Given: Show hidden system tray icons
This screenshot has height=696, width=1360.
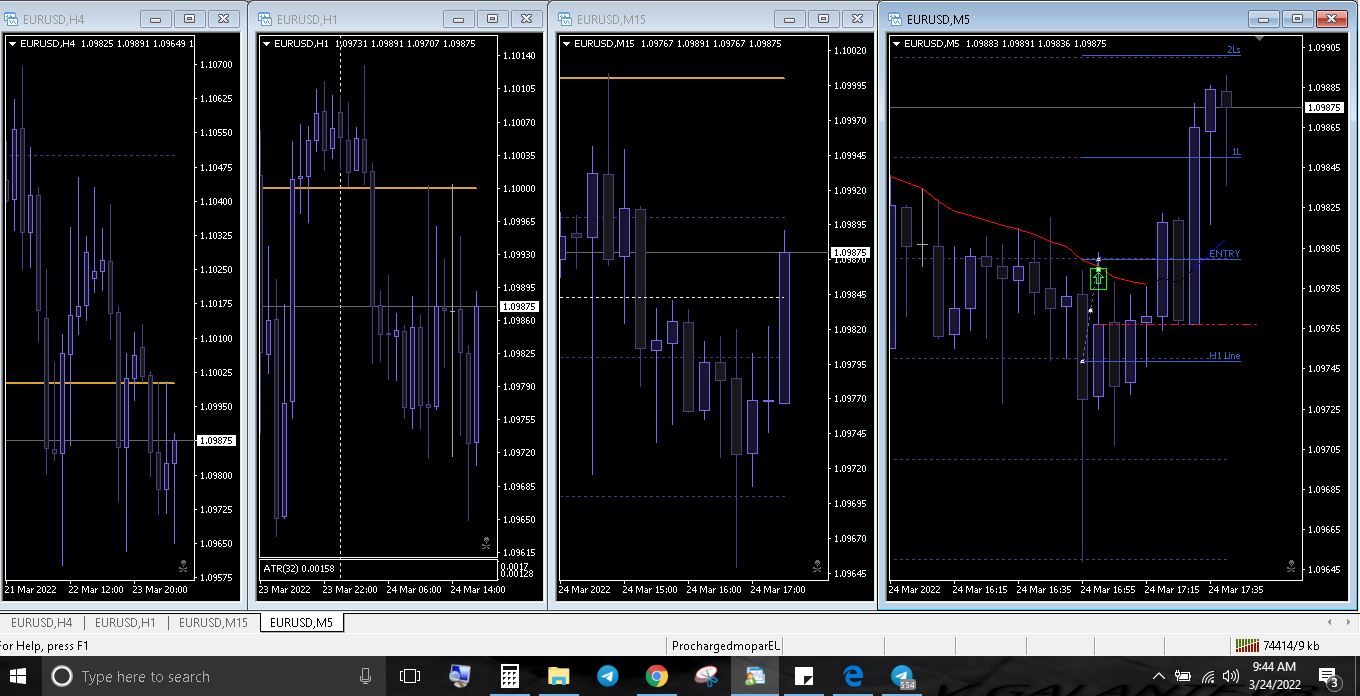Looking at the screenshot, I should [1158, 676].
